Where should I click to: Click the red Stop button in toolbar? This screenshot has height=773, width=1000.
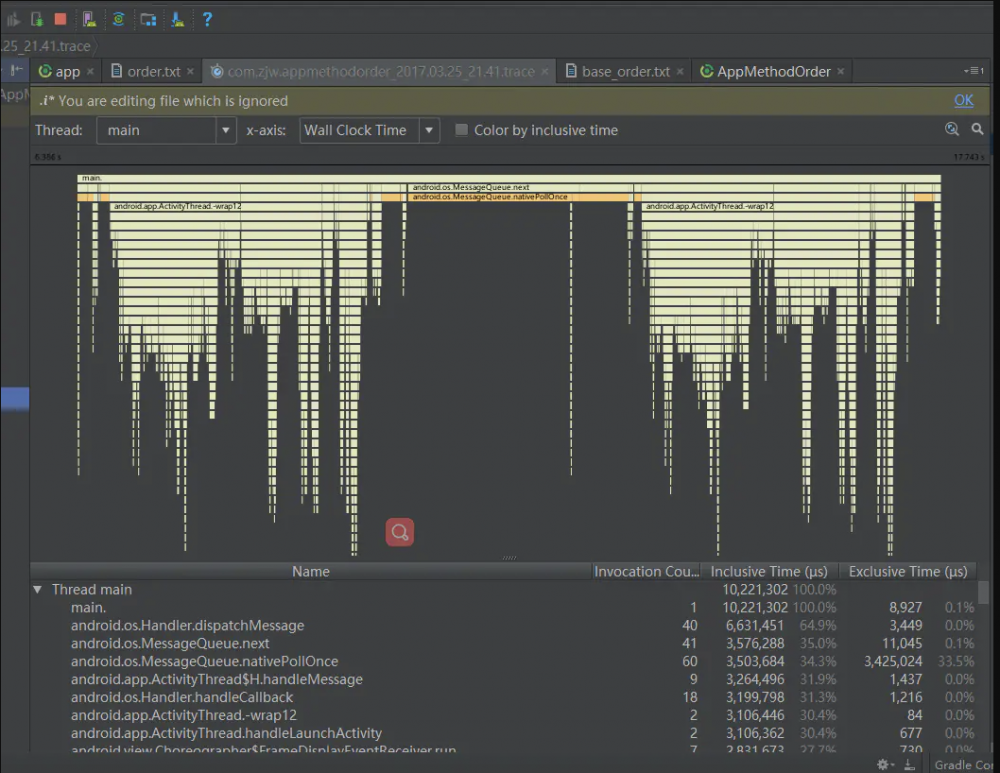[60, 19]
